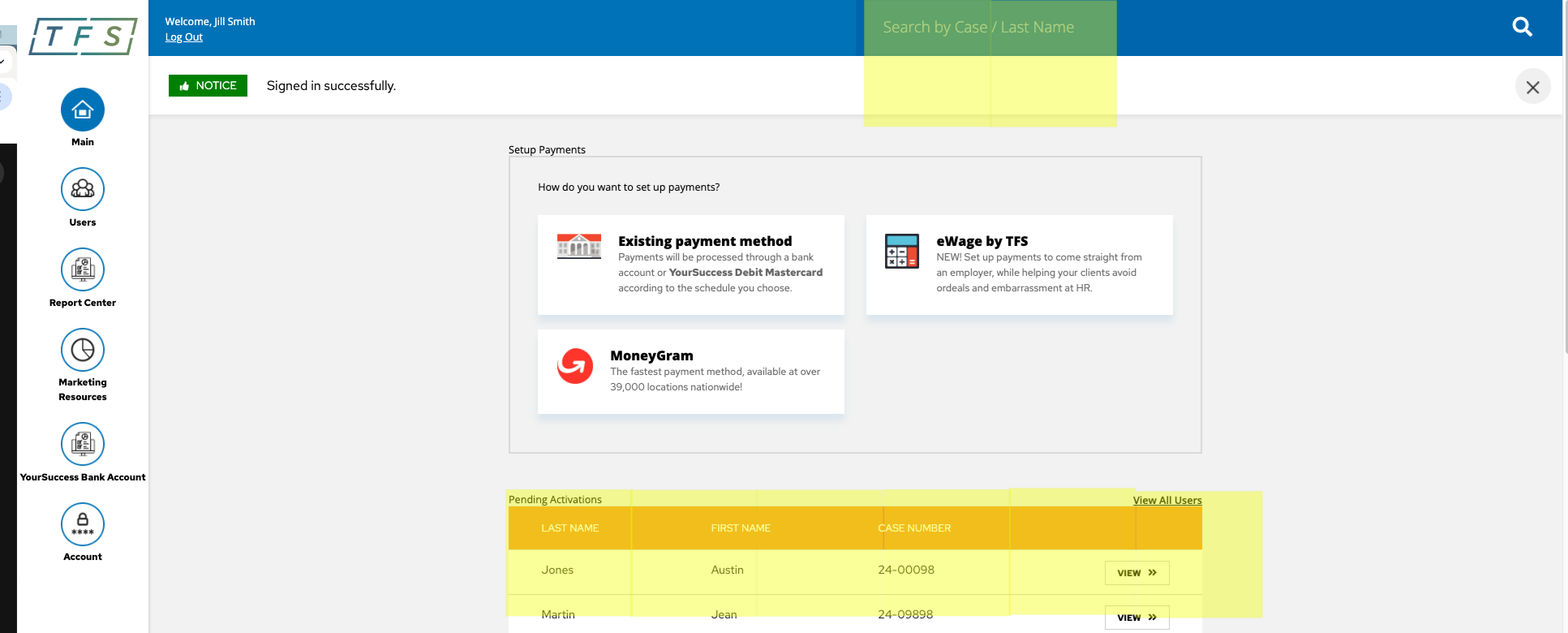Screen dimensions: 1568x633
Task: Click the TFS logo
Action: (83, 37)
